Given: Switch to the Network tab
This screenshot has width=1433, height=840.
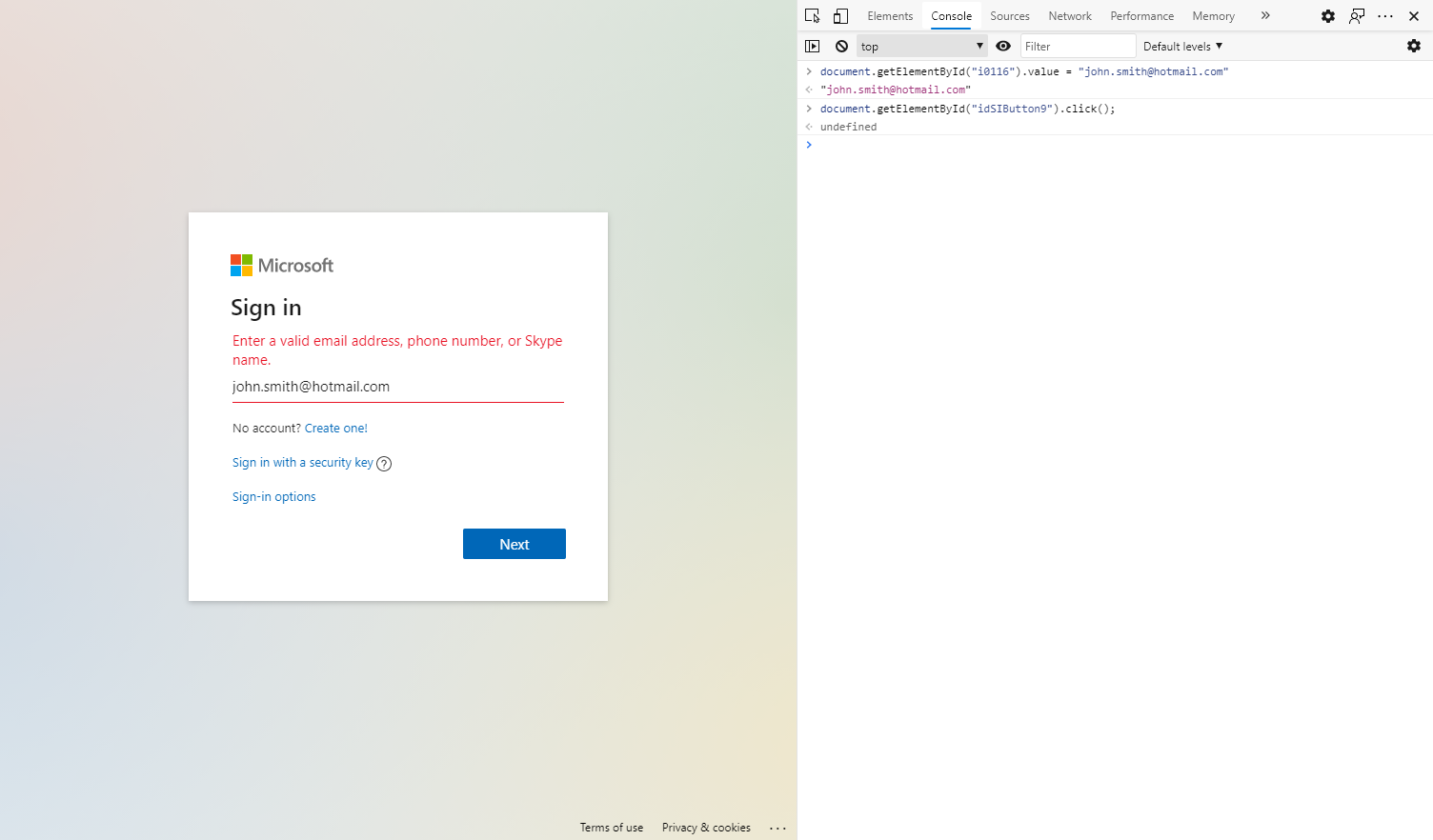Looking at the screenshot, I should pos(1069,15).
